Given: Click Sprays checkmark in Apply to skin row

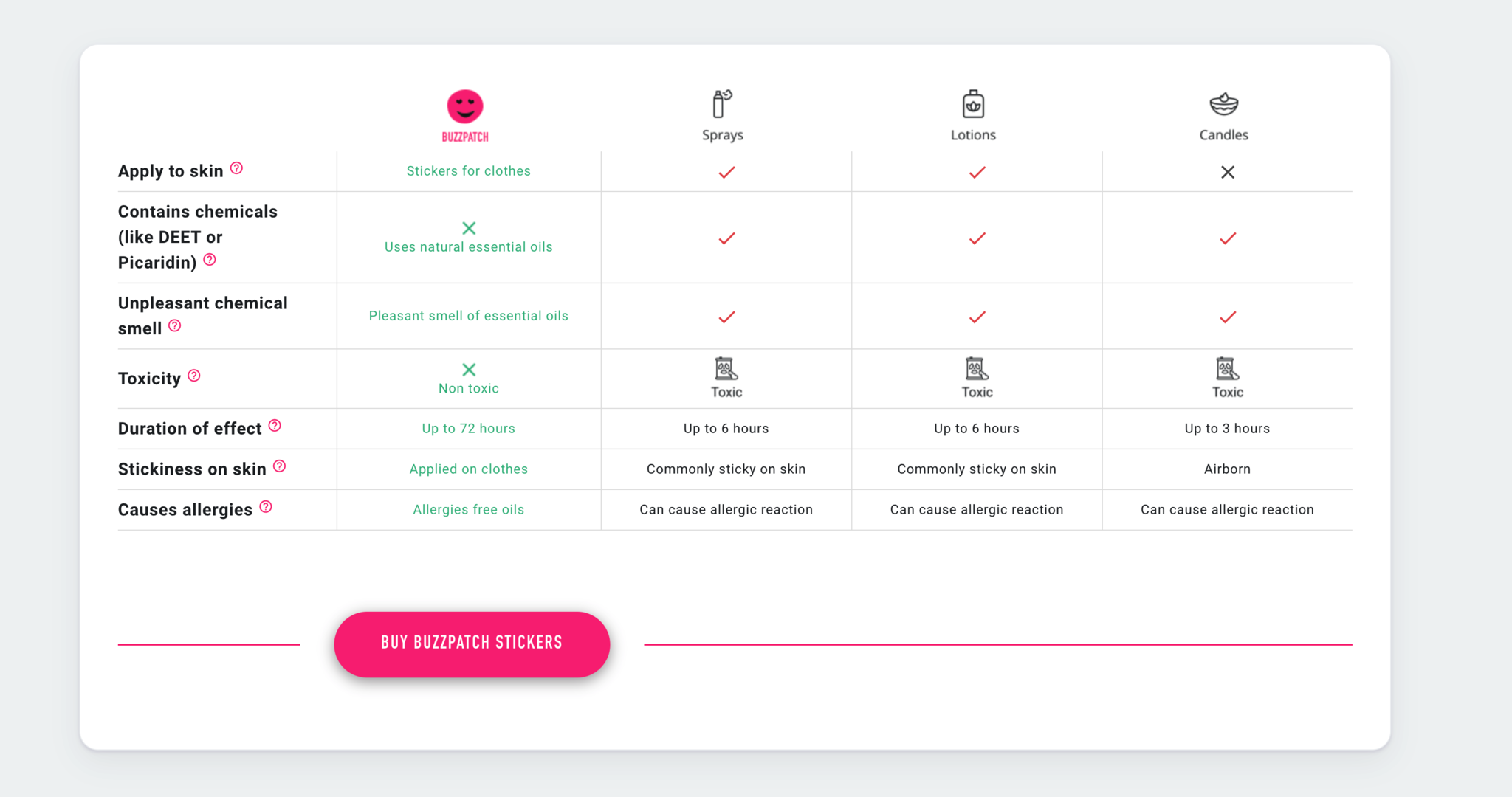Looking at the screenshot, I should [x=726, y=172].
